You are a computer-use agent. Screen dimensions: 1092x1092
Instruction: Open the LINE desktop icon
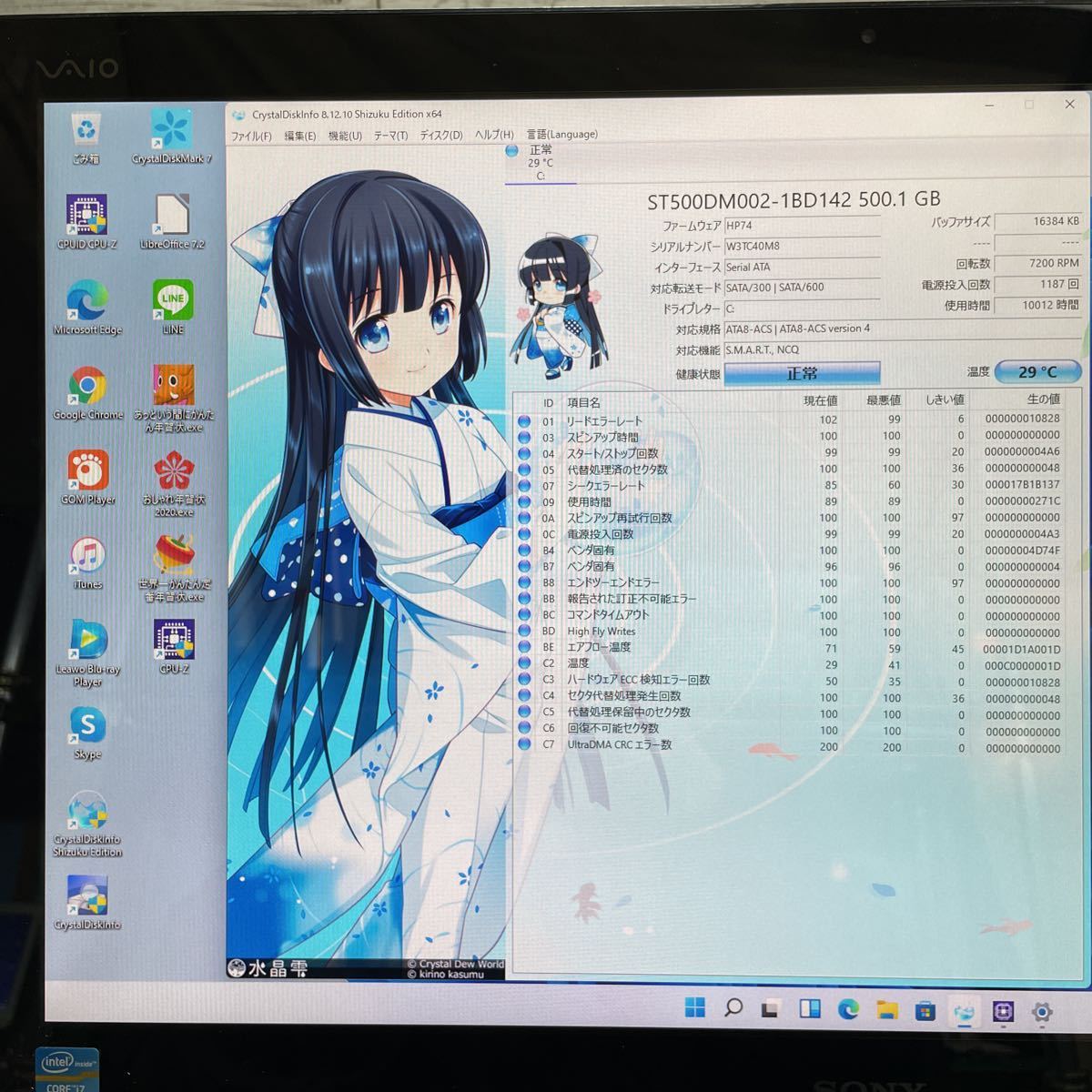point(172,308)
